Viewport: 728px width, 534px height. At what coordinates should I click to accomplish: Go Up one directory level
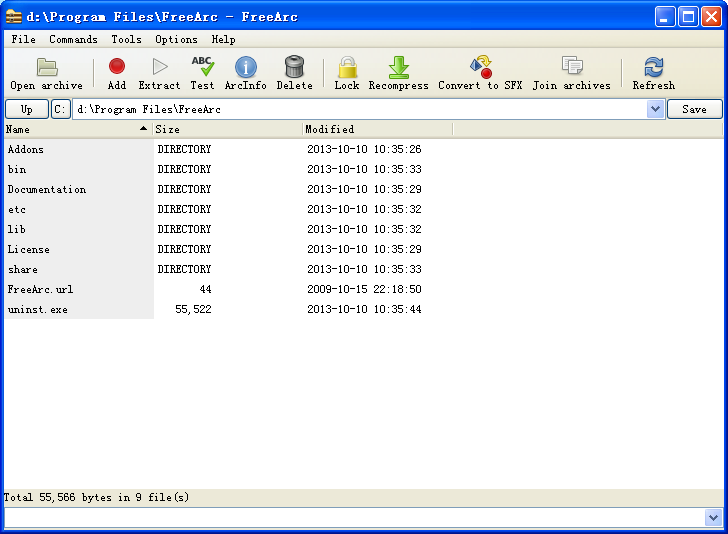click(x=27, y=109)
